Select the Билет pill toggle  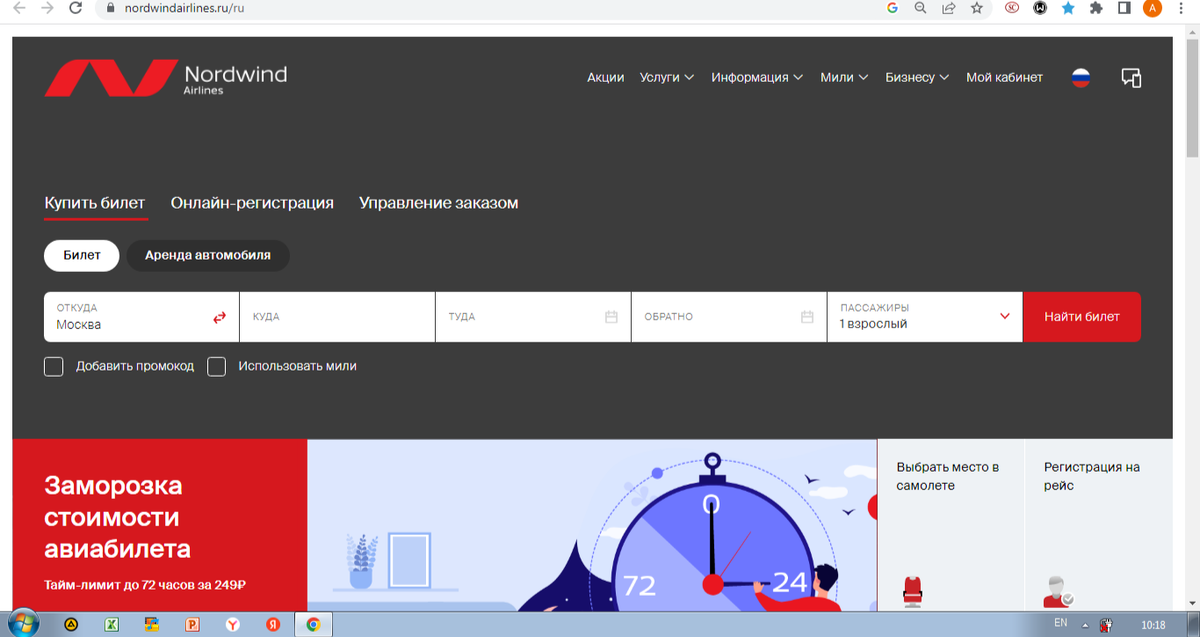82,255
